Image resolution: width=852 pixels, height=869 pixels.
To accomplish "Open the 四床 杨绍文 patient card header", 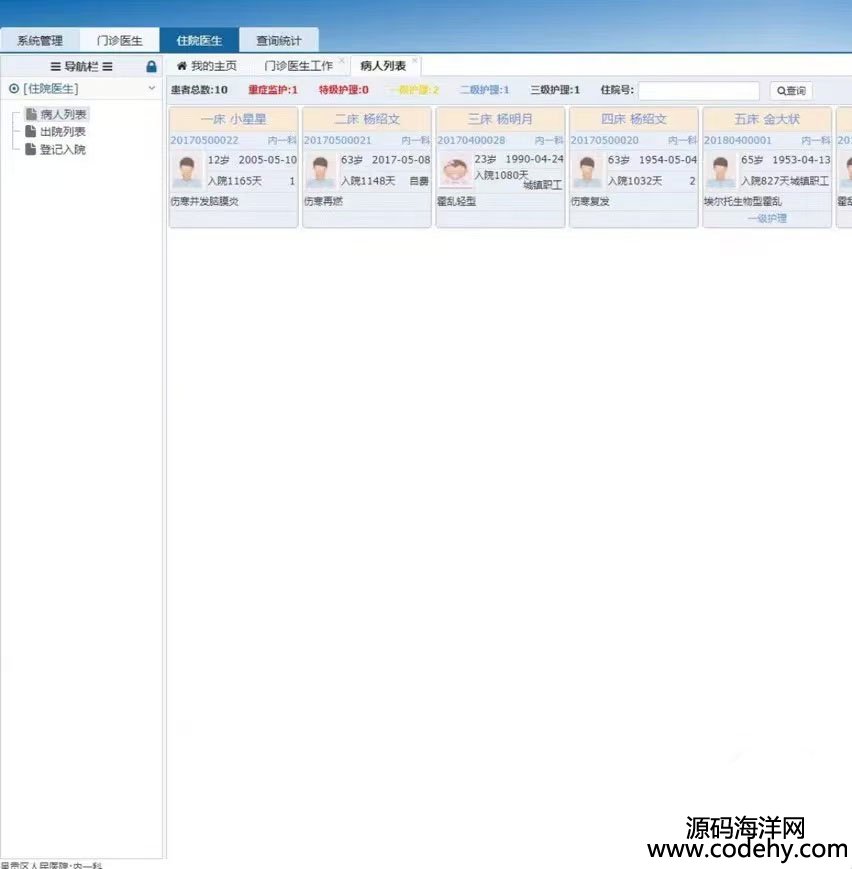I will (x=634, y=119).
